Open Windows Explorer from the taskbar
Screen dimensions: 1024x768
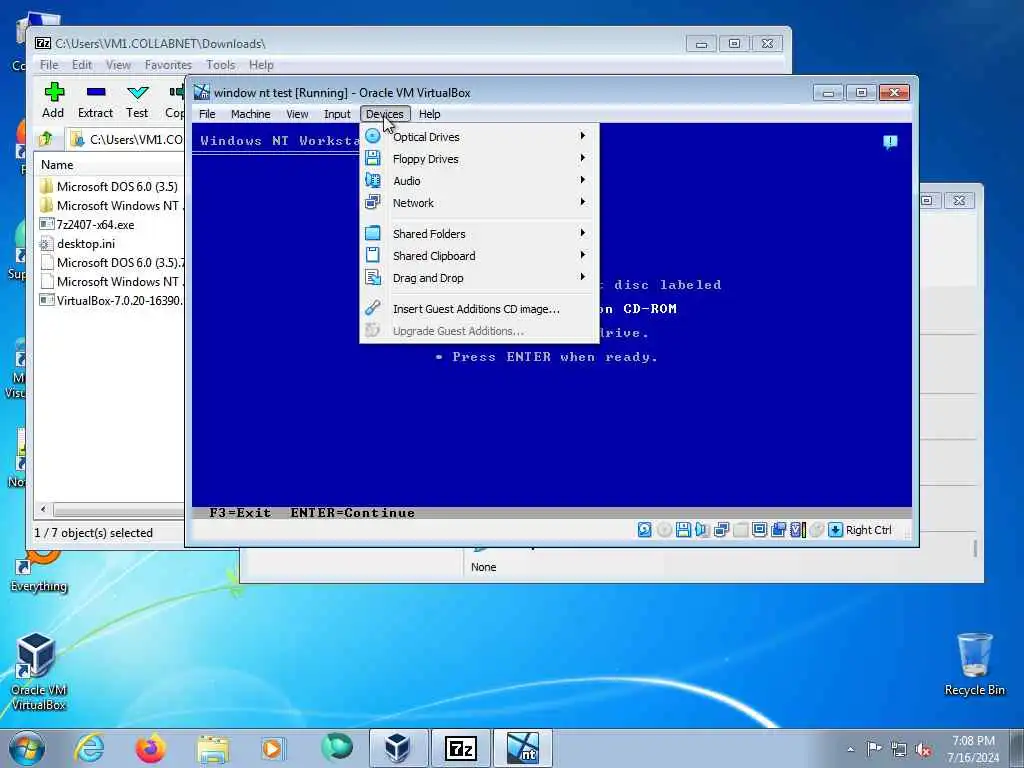(213, 748)
